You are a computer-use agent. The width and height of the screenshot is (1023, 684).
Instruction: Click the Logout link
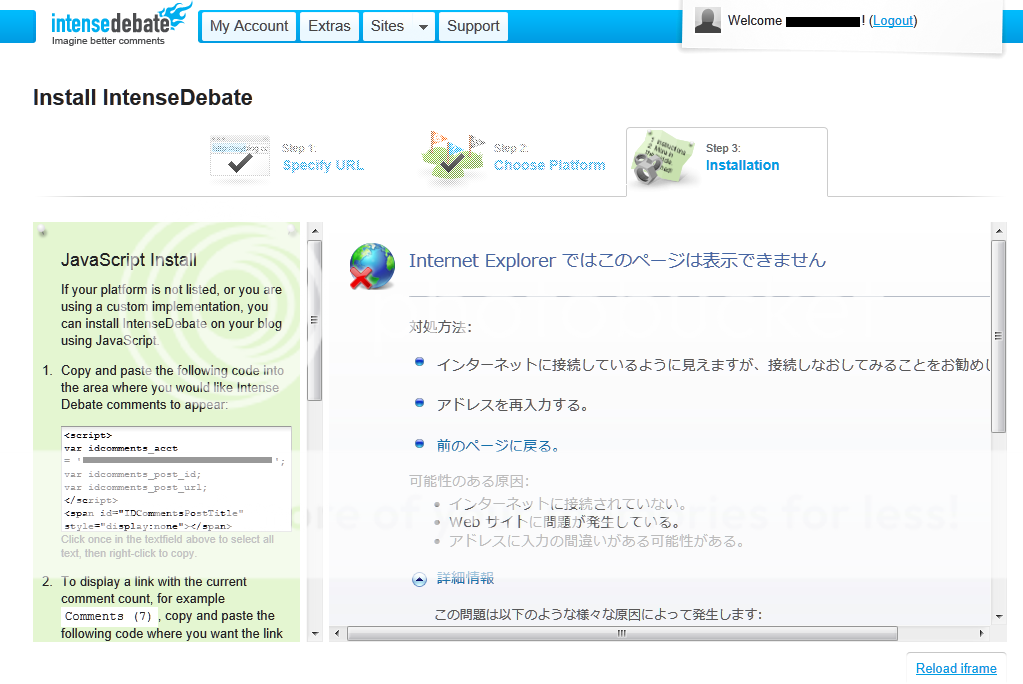coord(893,20)
